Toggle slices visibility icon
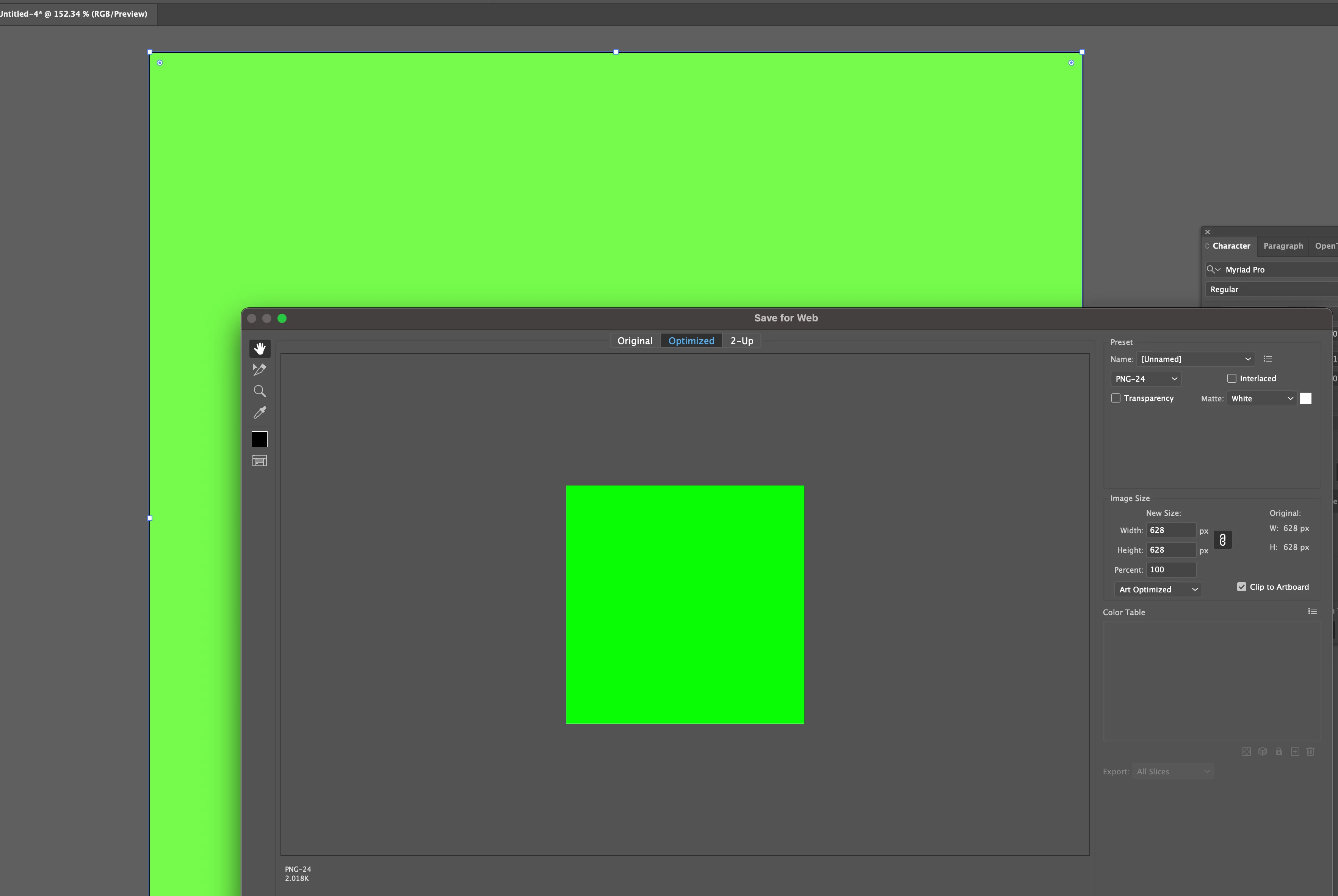This screenshot has height=896, width=1338. click(x=259, y=461)
